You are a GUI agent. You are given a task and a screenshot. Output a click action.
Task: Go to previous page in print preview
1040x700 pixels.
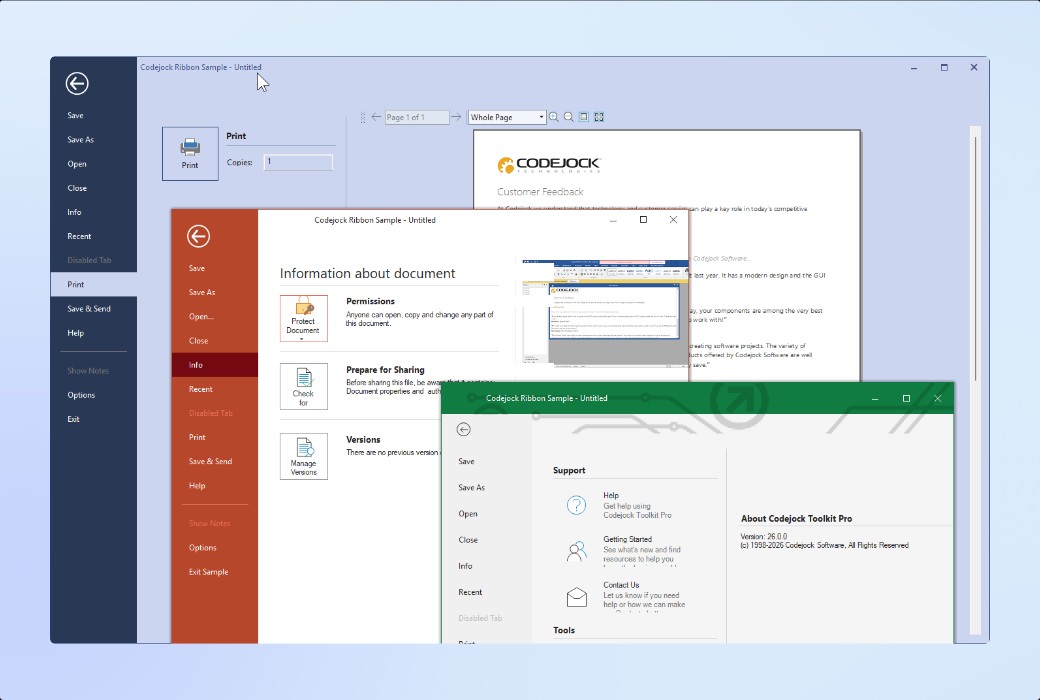point(376,117)
